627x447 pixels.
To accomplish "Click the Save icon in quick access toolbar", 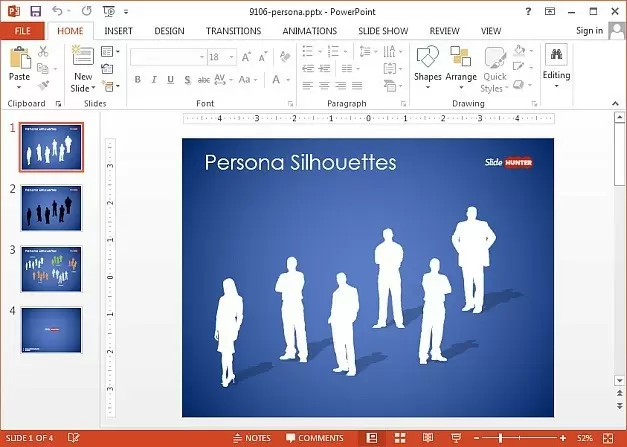I will pos(36,11).
